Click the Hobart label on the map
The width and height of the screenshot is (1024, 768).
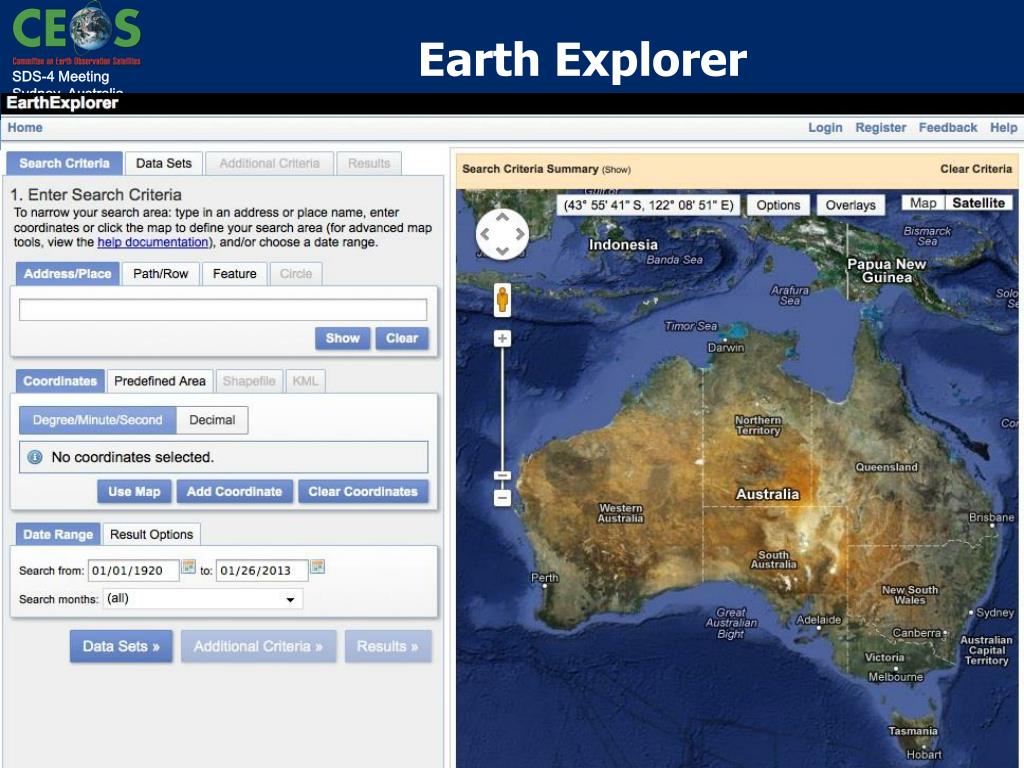(924, 754)
